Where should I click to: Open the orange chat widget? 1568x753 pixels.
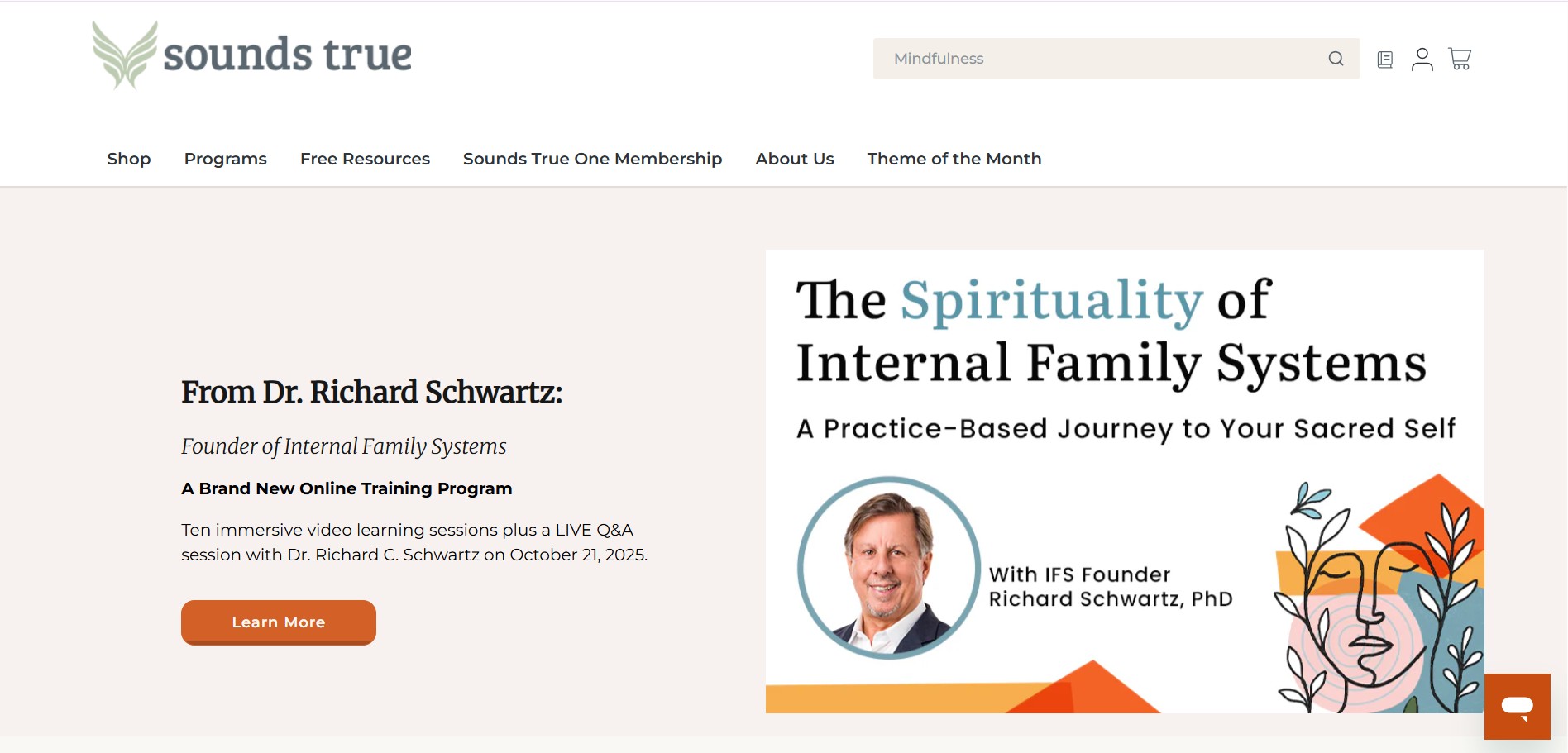(1517, 707)
